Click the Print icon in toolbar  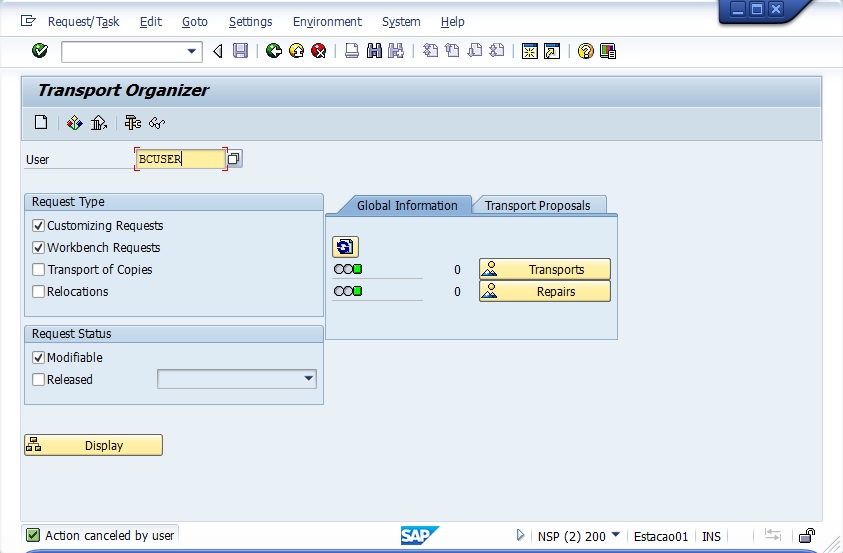pos(352,51)
